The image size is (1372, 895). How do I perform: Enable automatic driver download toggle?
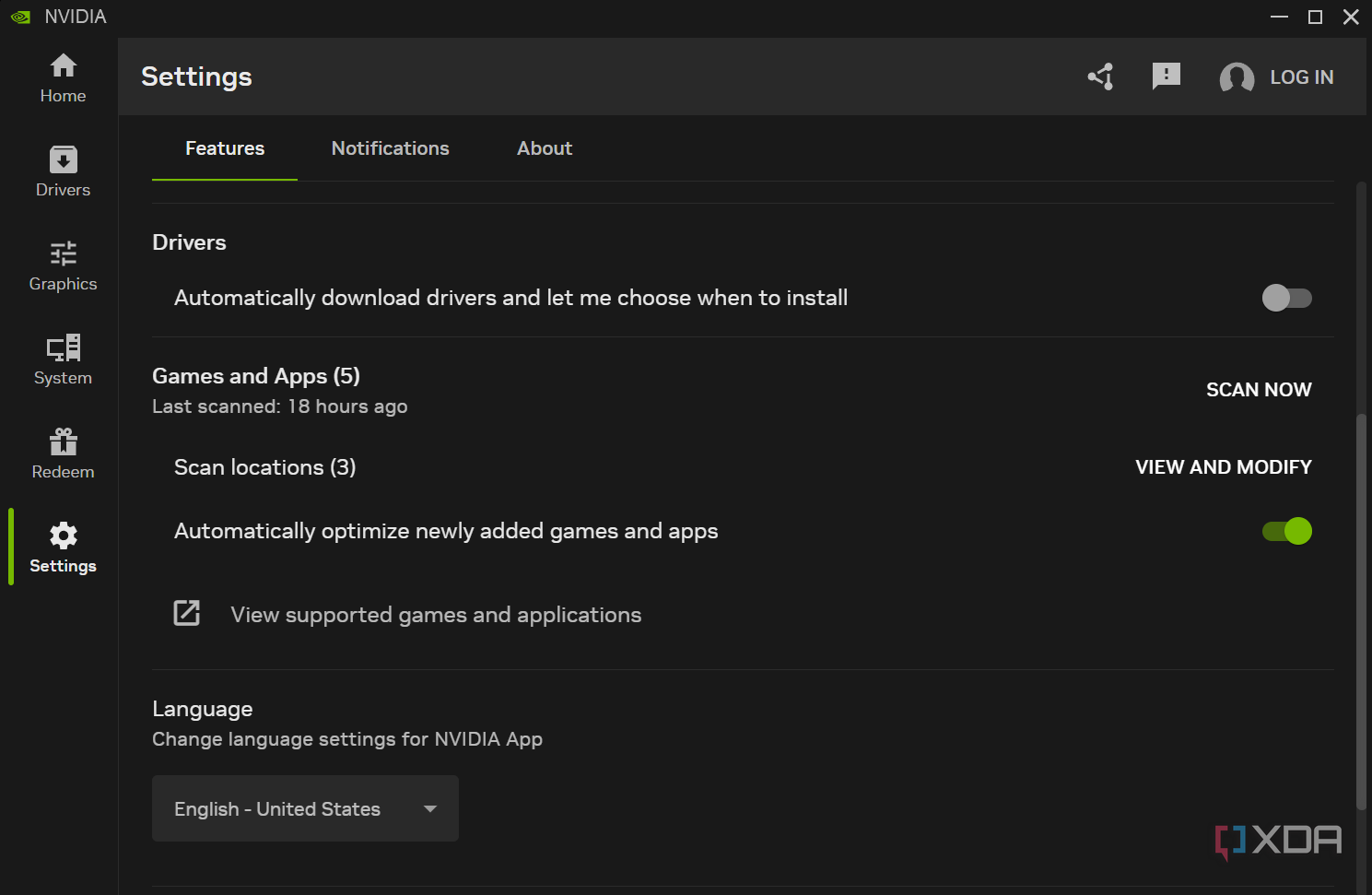tap(1286, 298)
